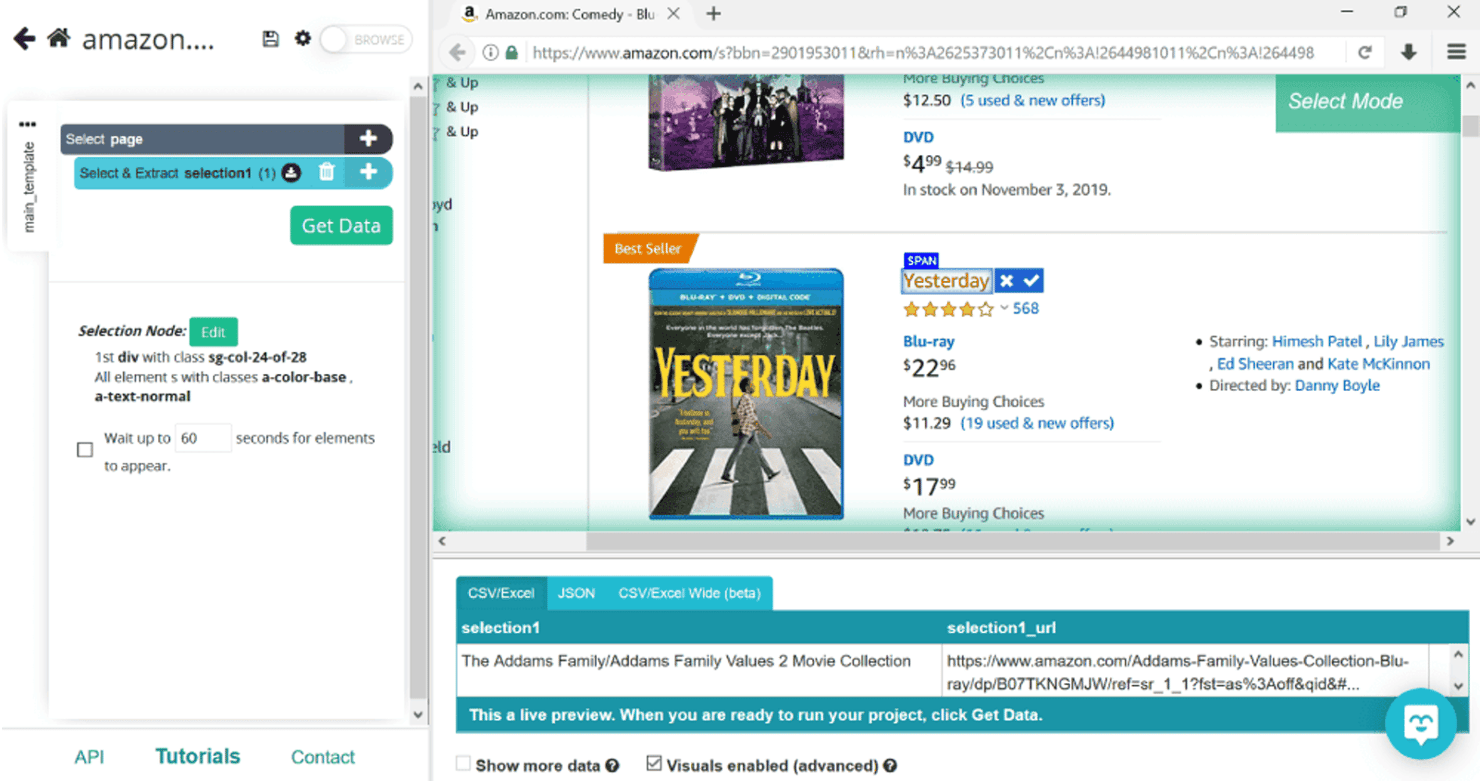Click the green Edit selection node button
This screenshot has width=1480, height=781.
click(213, 332)
